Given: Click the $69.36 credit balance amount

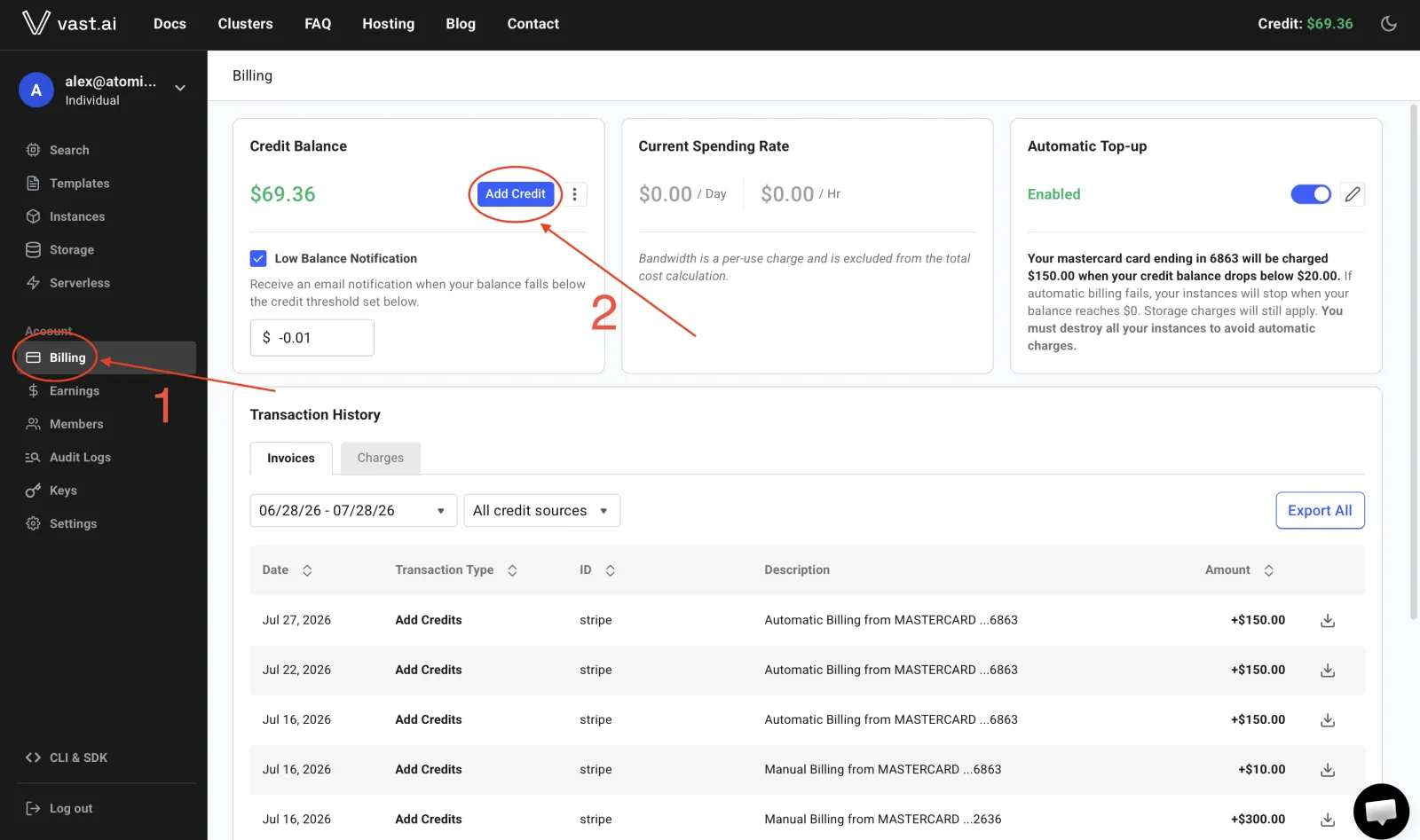Looking at the screenshot, I should coord(282,194).
